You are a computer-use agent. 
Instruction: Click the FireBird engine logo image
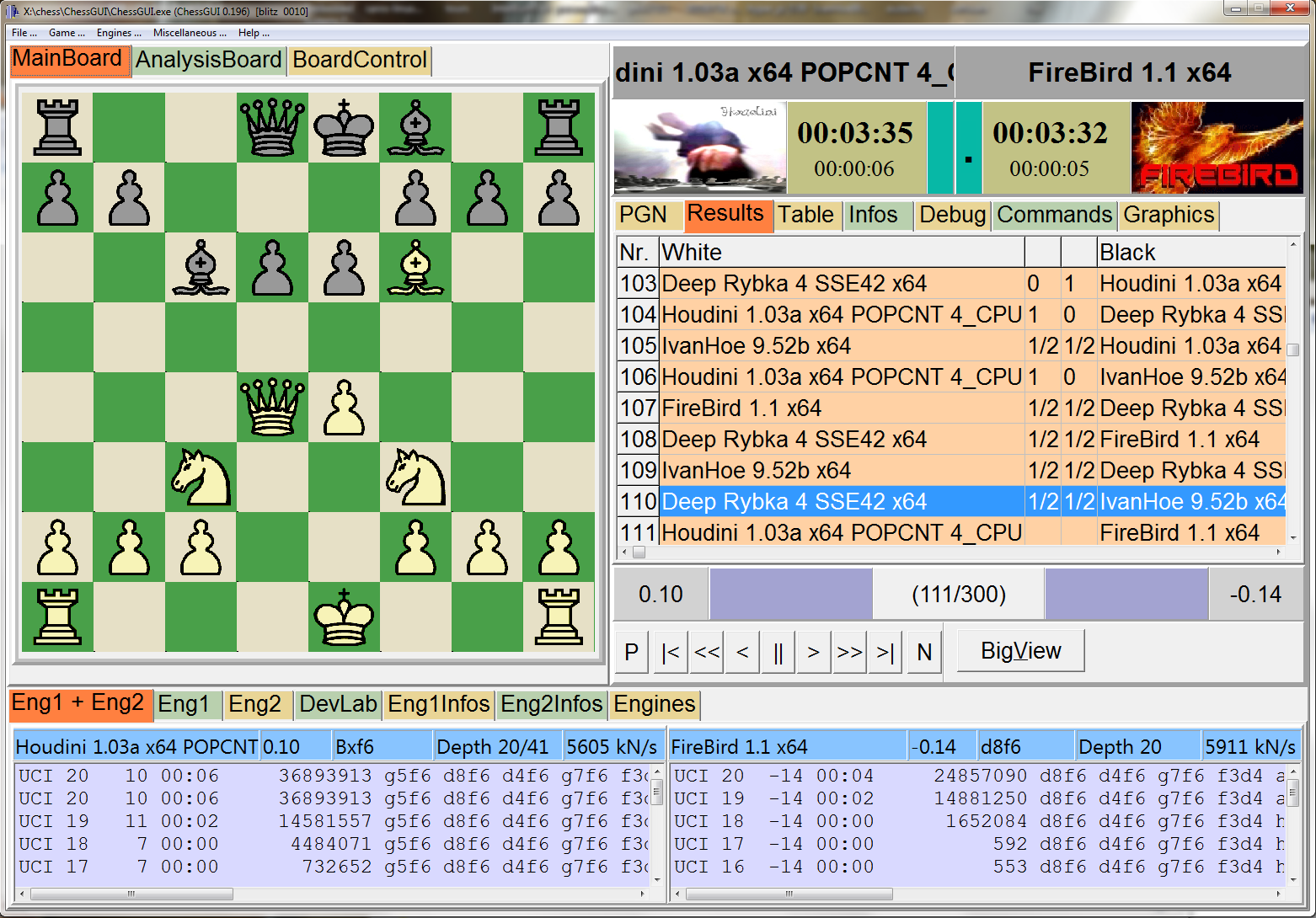[1217, 148]
